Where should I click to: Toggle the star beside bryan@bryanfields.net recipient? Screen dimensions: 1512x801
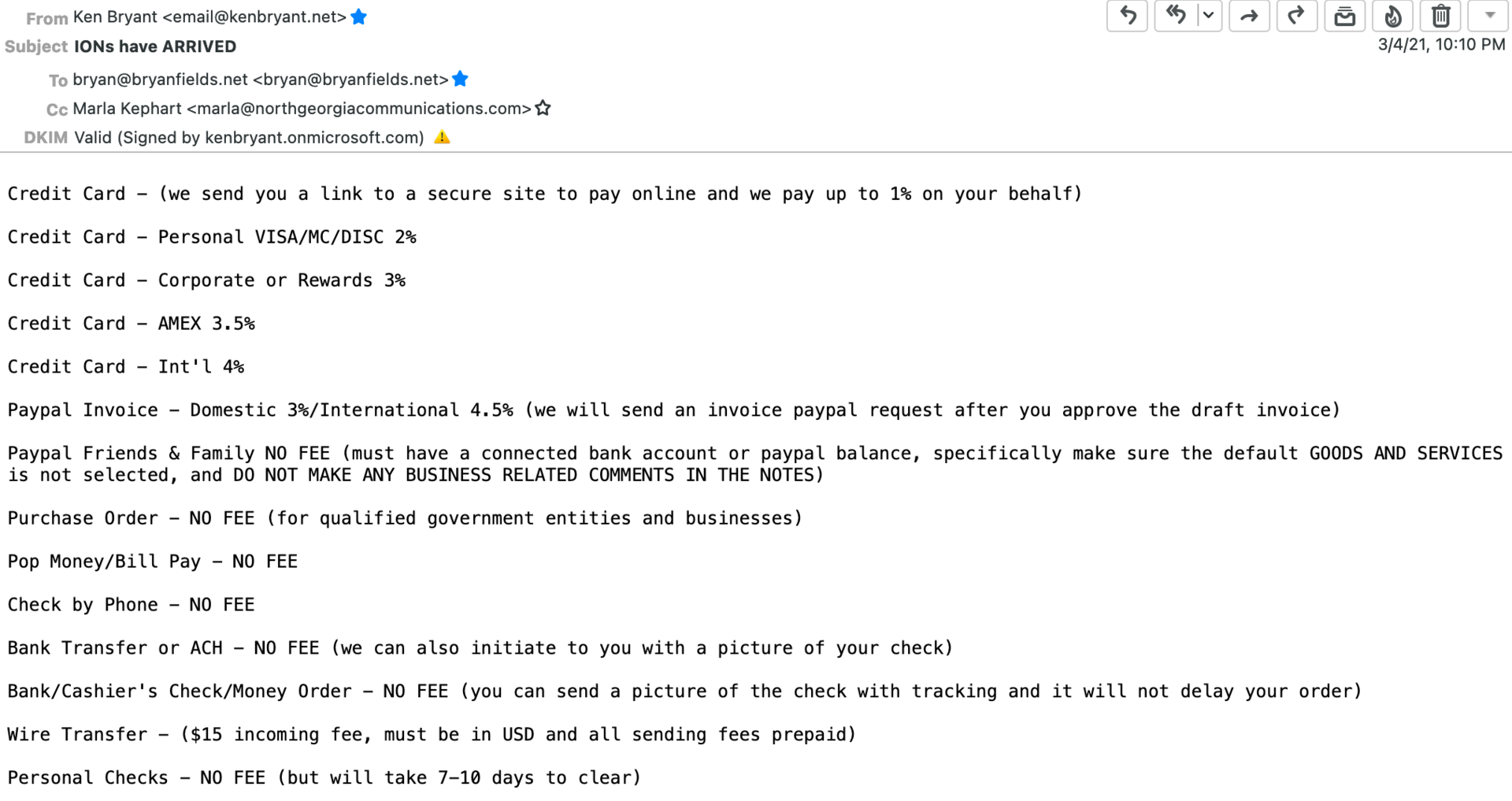point(461,79)
